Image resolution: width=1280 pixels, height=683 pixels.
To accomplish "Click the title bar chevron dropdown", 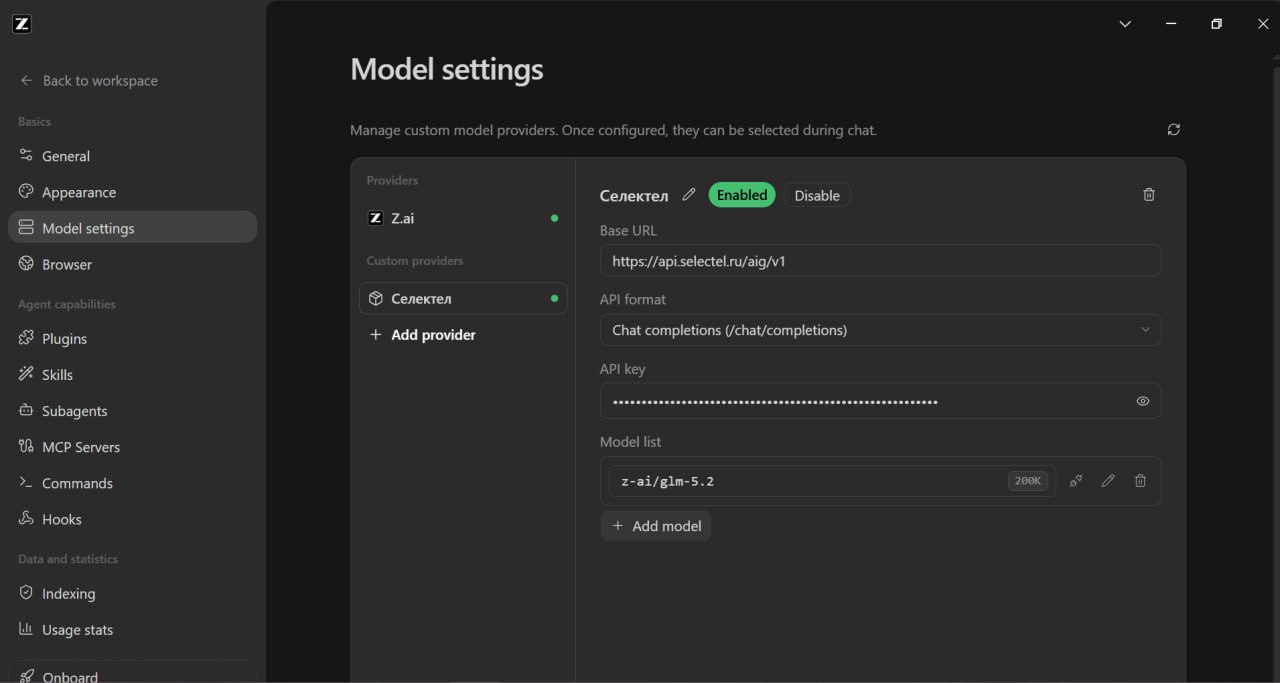I will [x=1125, y=24].
